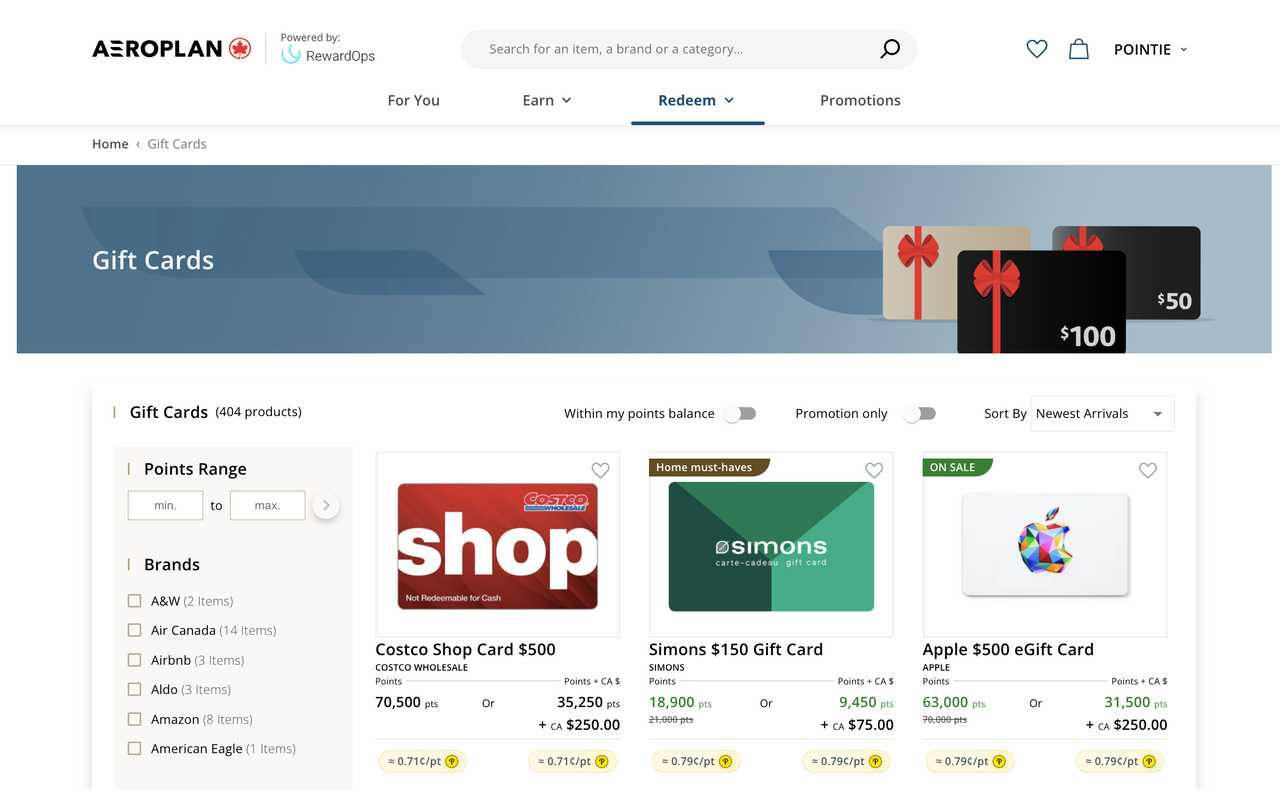Open the POINTIE account dropdown
Image resolution: width=1280 pixels, height=800 pixels.
pyautogui.click(x=1151, y=49)
